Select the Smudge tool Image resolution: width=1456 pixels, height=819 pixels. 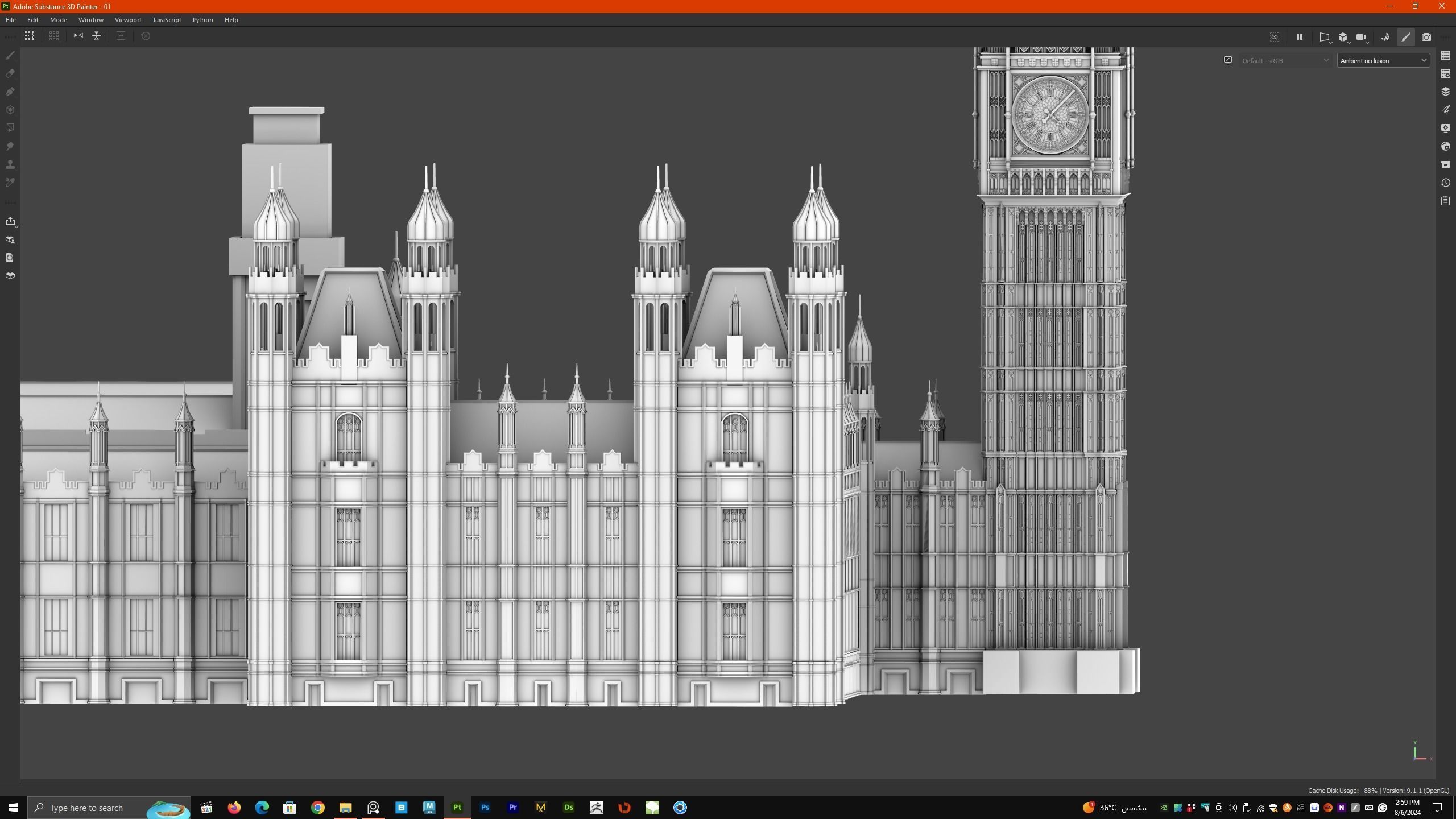coord(10,146)
